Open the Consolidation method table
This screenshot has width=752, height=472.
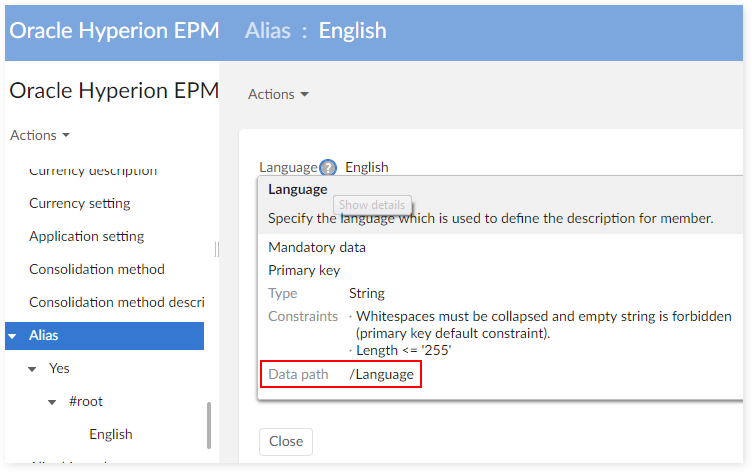[x=97, y=269]
